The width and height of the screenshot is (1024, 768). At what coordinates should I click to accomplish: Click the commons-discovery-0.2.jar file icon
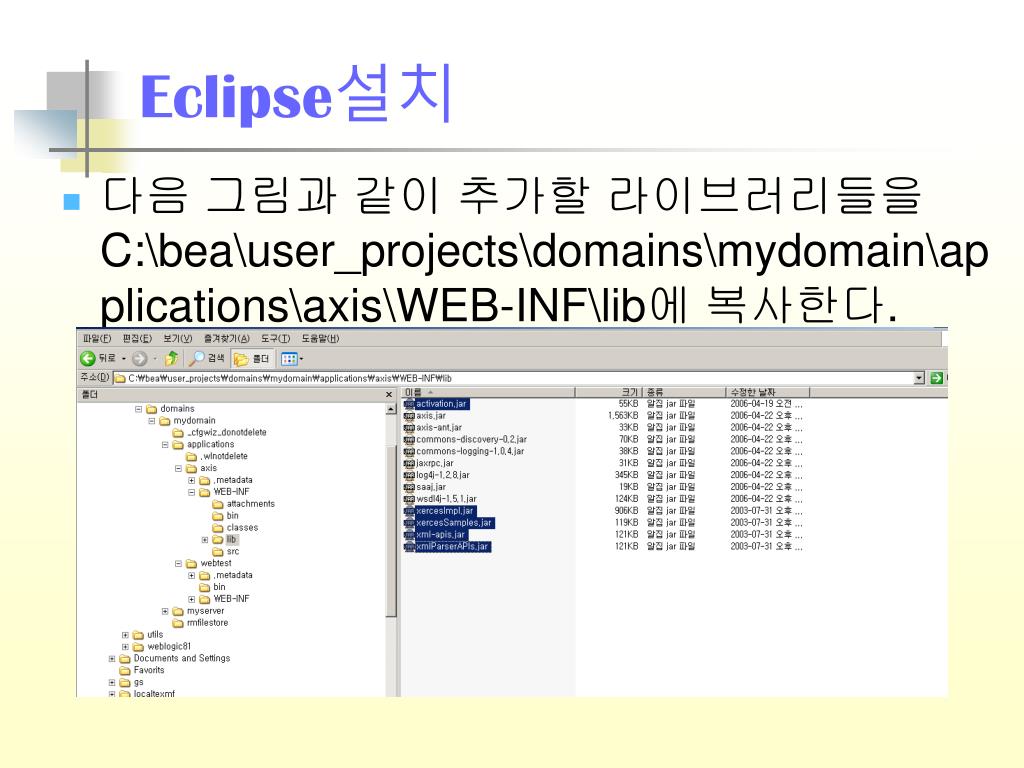pos(409,440)
